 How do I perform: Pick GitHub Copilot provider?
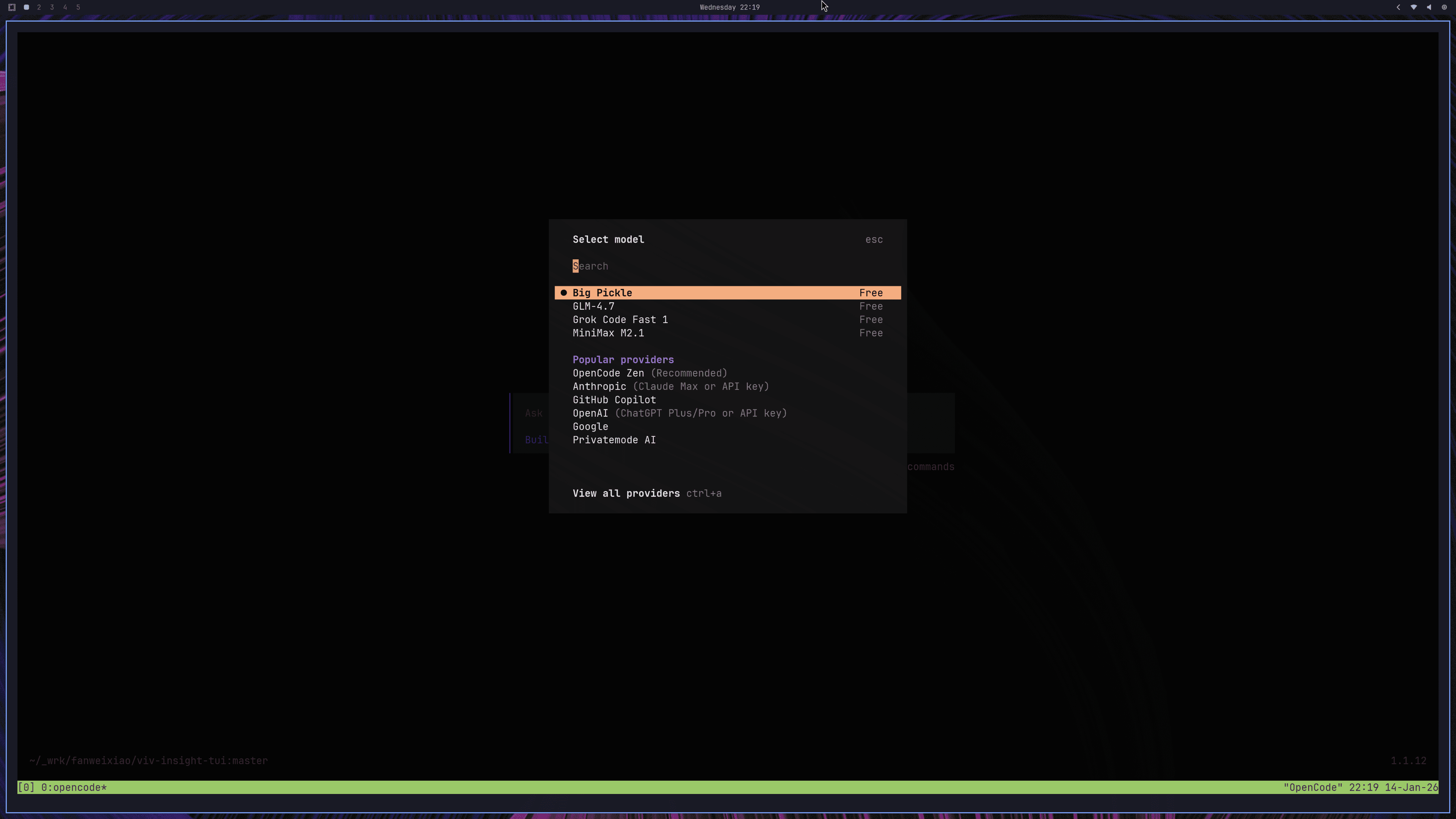(x=614, y=400)
